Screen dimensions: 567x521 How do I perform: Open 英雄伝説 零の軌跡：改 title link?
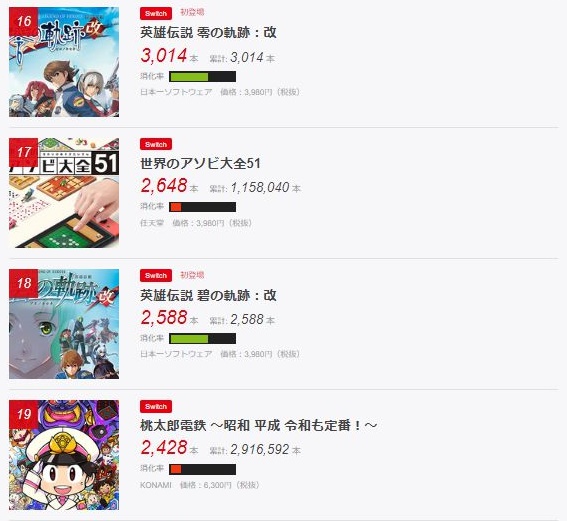208,33
